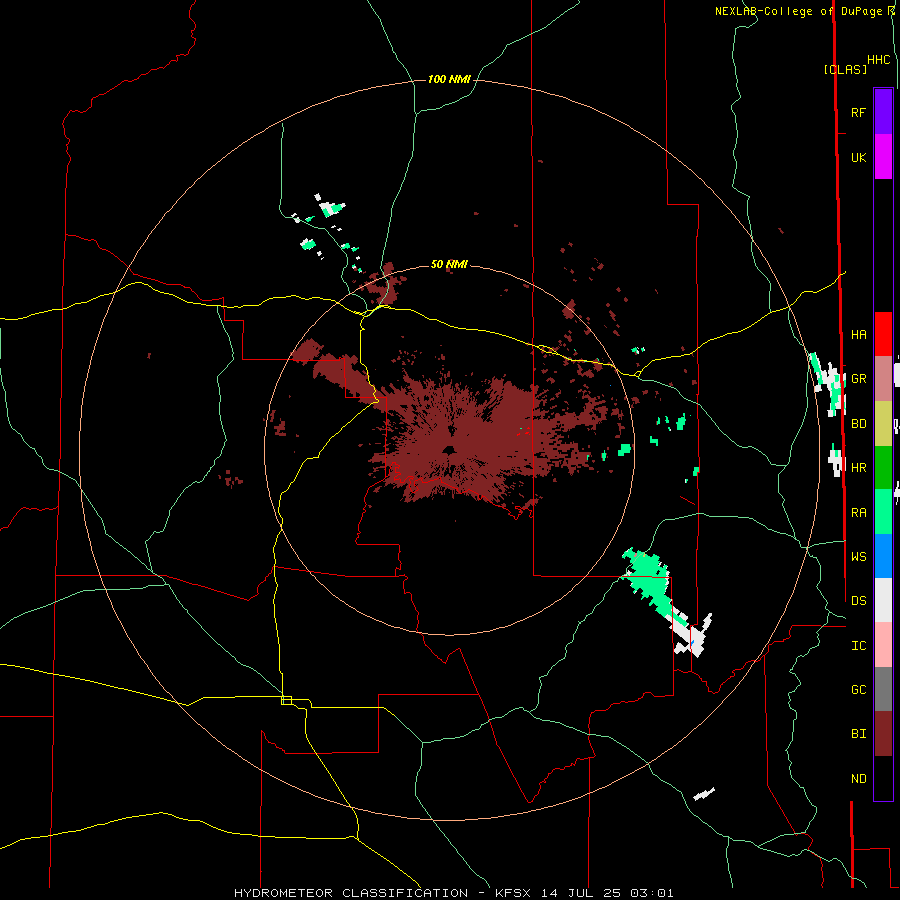The width and height of the screenshot is (900, 900).
Task: Click the radar site center hole
Action: tap(449, 450)
